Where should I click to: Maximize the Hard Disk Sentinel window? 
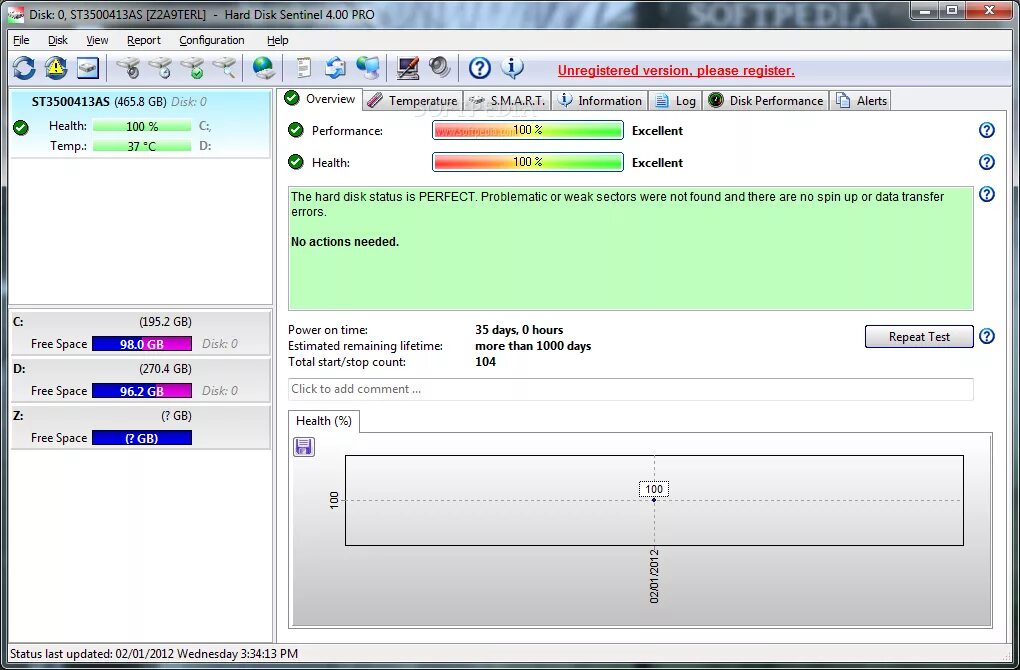(952, 10)
